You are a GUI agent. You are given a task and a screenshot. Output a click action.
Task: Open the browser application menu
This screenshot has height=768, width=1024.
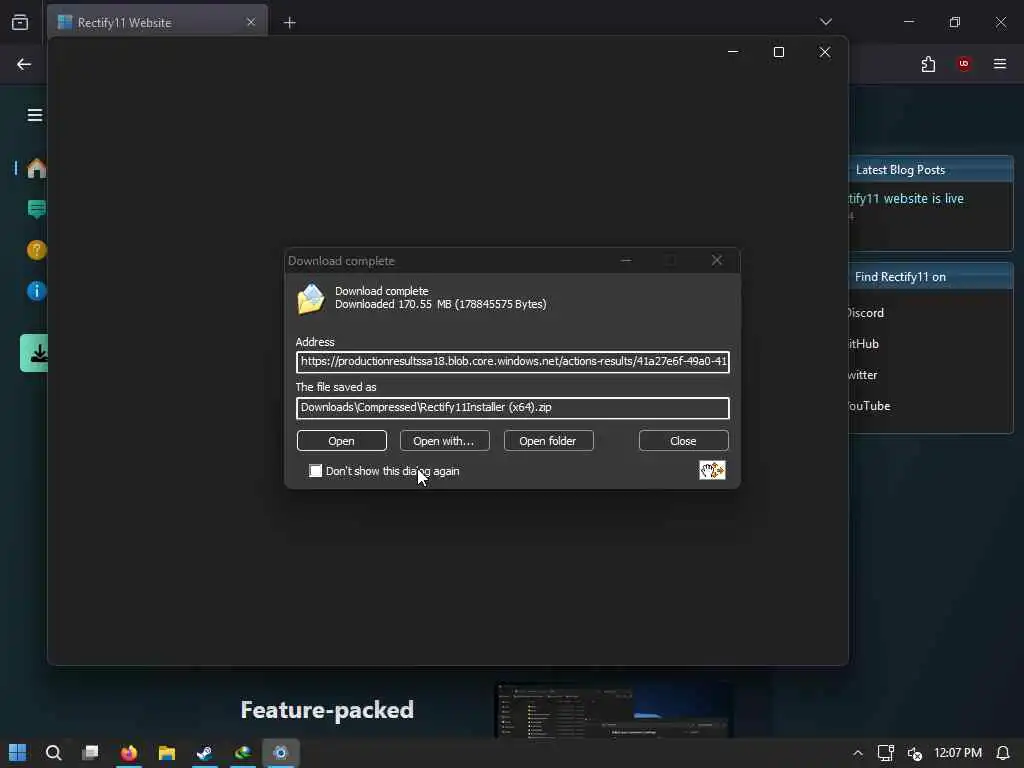[1000, 64]
